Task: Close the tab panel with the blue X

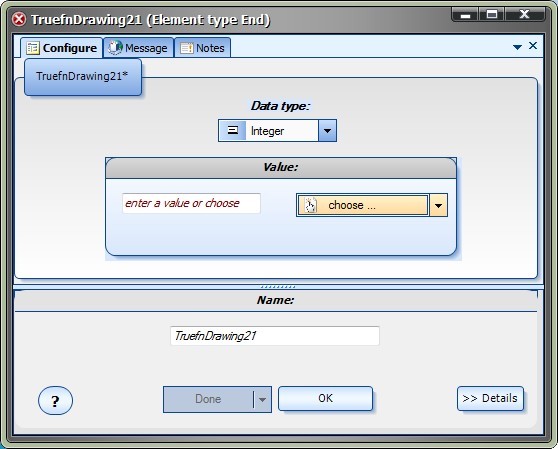Action: [x=533, y=46]
